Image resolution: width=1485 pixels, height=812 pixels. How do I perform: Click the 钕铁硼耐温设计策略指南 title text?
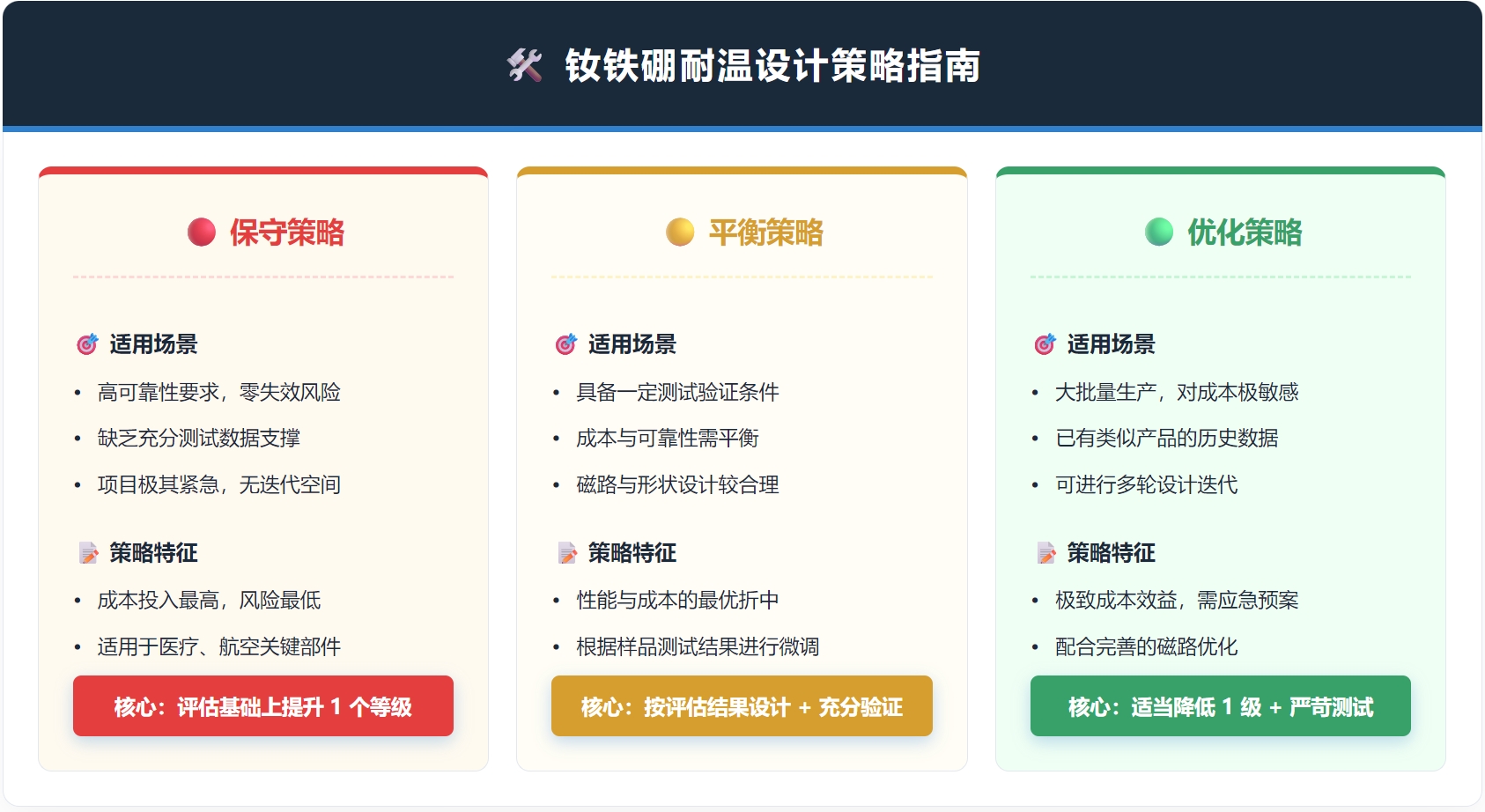(772, 66)
